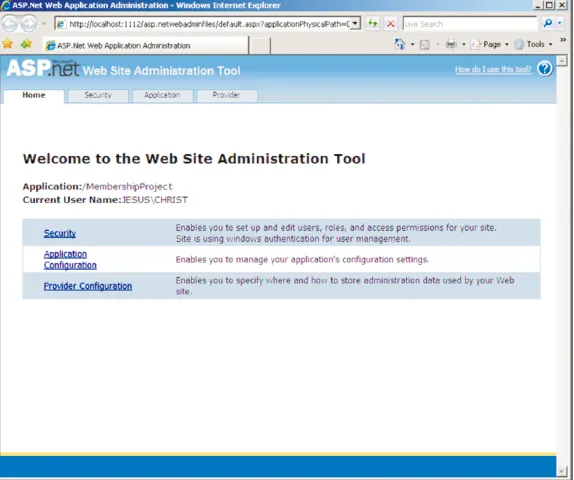This screenshot has height=480, width=574.
Task: Open search options dropdown arrow
Action: [x=560, y=24]
